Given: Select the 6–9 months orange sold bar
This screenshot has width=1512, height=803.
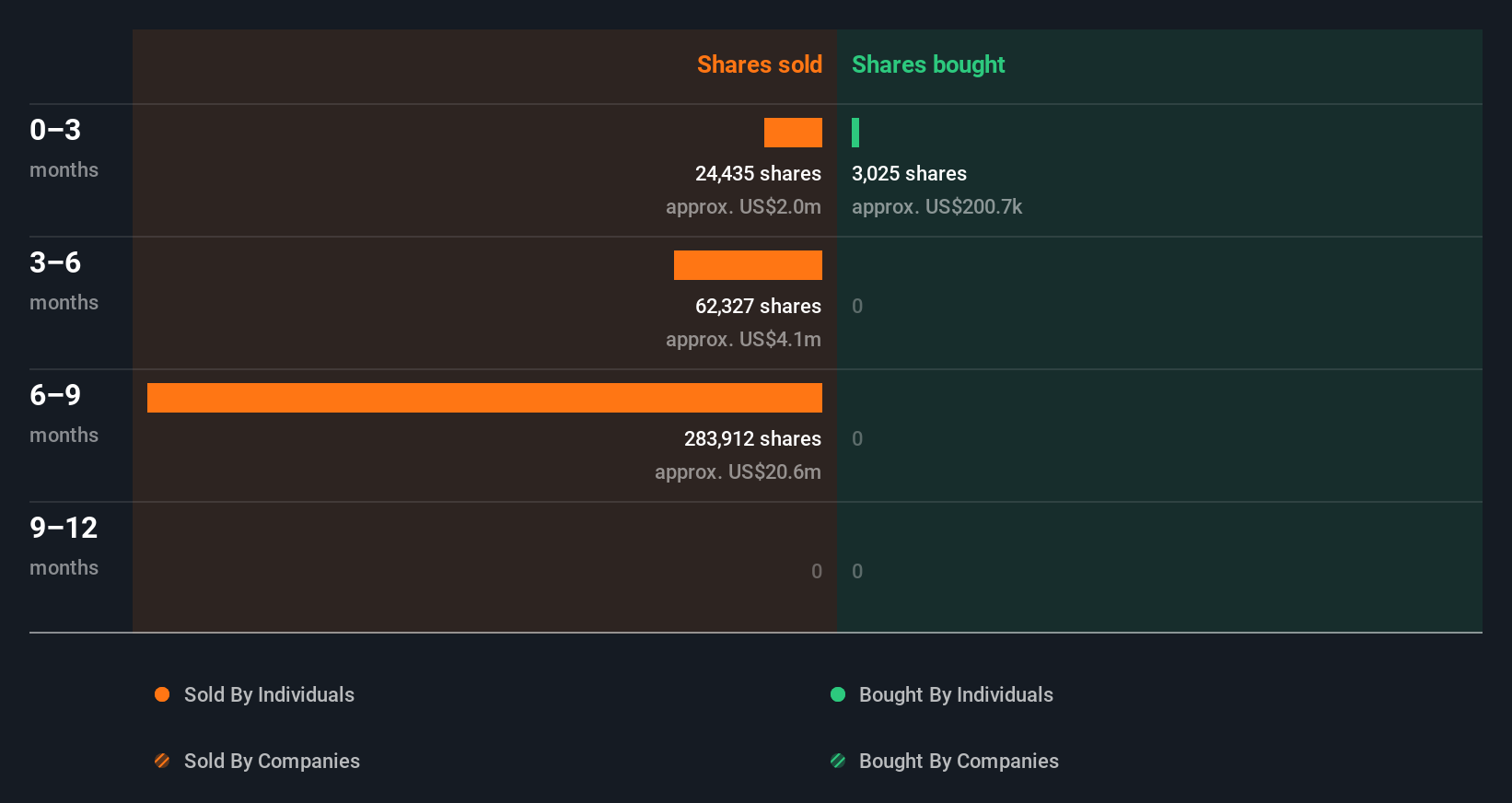Looking at the screenshot, I should (x=484, y=398).
